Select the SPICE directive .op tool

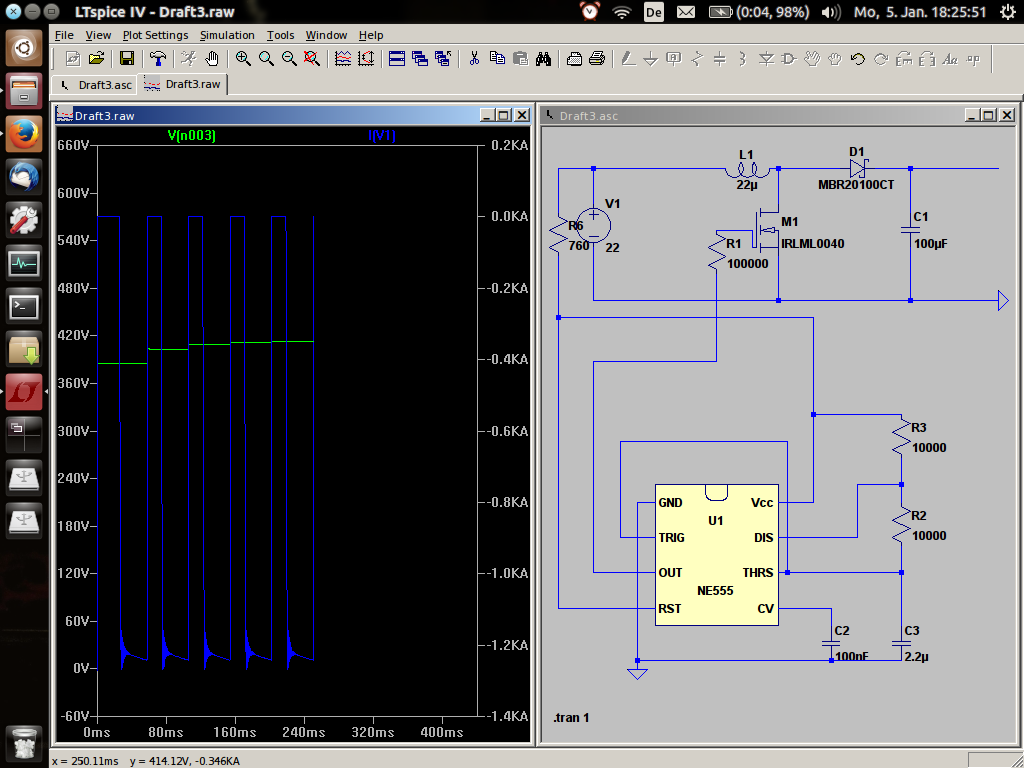973,59
